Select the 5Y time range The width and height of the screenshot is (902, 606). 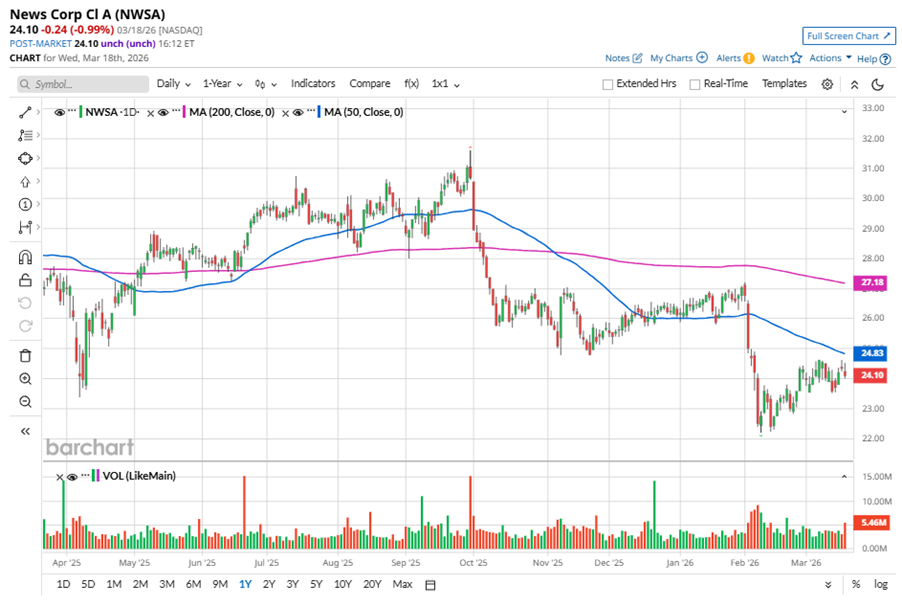[x=316, y=584]
